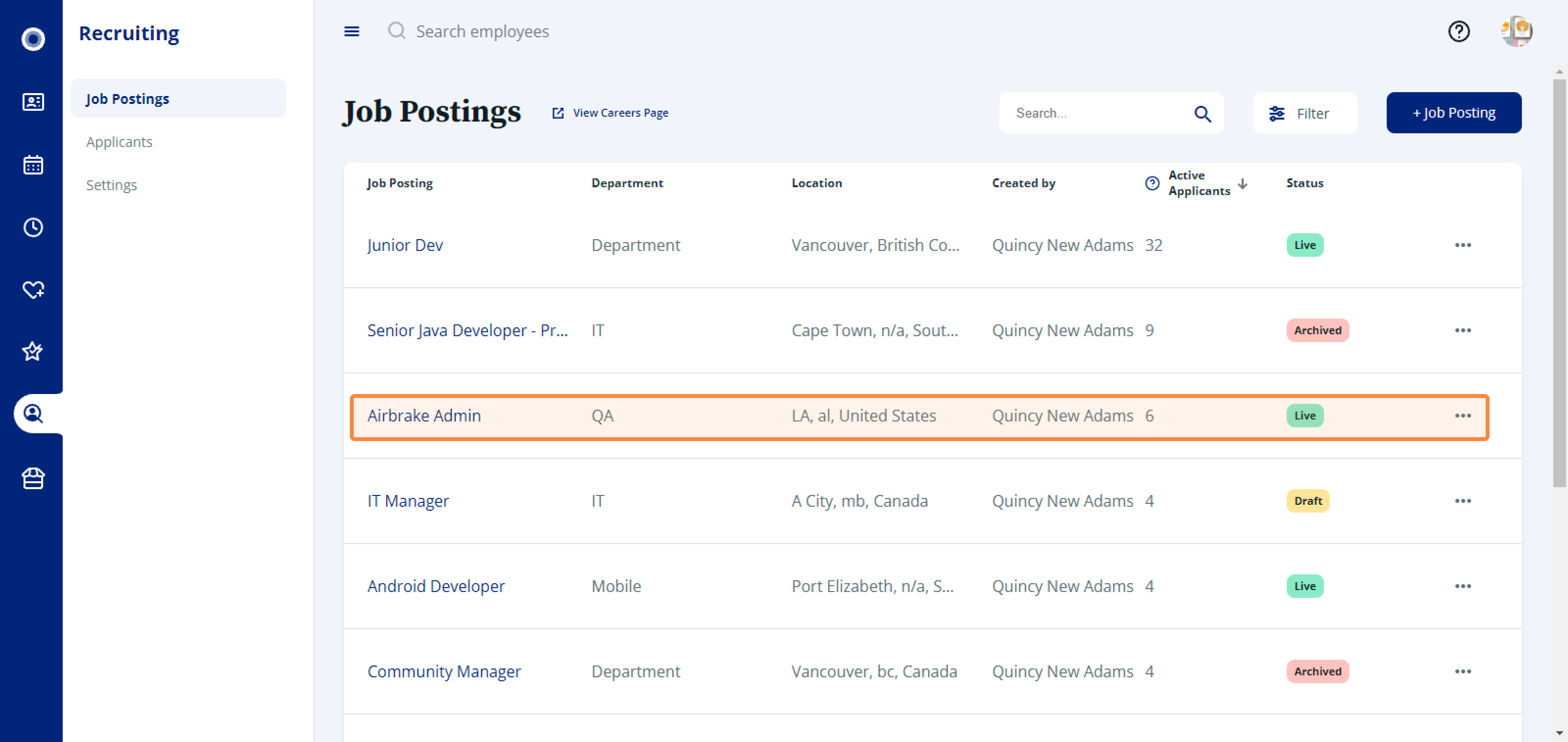Open the user profile avatar
This screenshot has width=1568, height=742.
(x=1516, y=31)
